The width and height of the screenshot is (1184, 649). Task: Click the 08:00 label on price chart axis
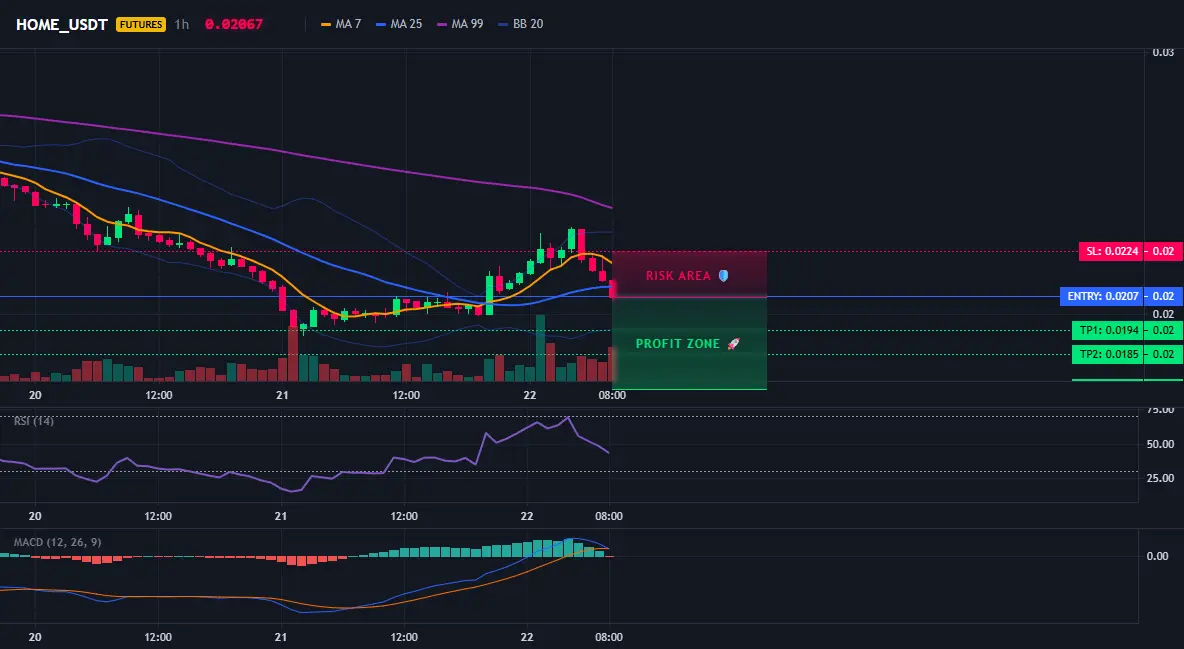pos(612,395)
